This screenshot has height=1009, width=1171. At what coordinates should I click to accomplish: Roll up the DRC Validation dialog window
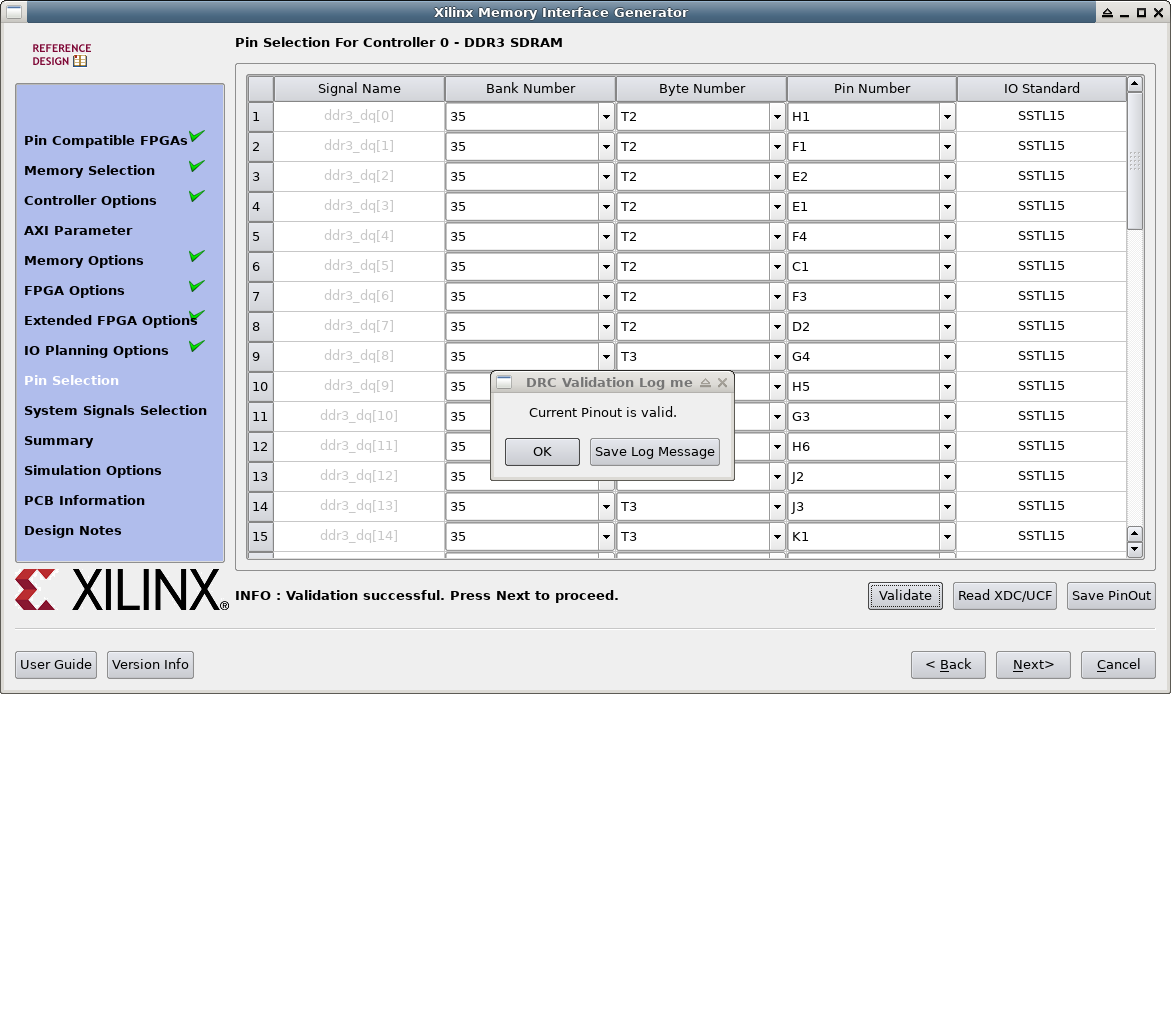(705, 382)
